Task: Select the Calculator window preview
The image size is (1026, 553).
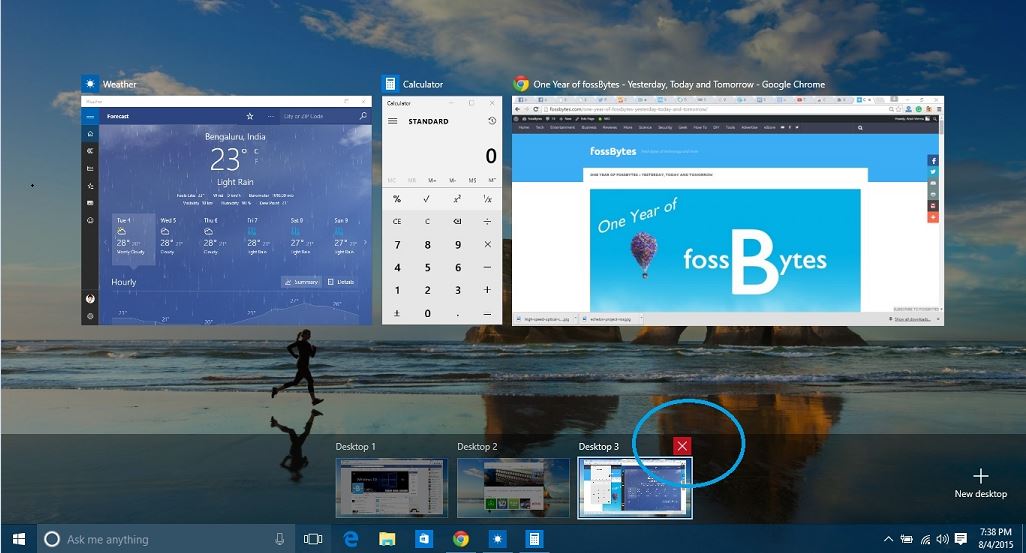Action: [441, 210]
